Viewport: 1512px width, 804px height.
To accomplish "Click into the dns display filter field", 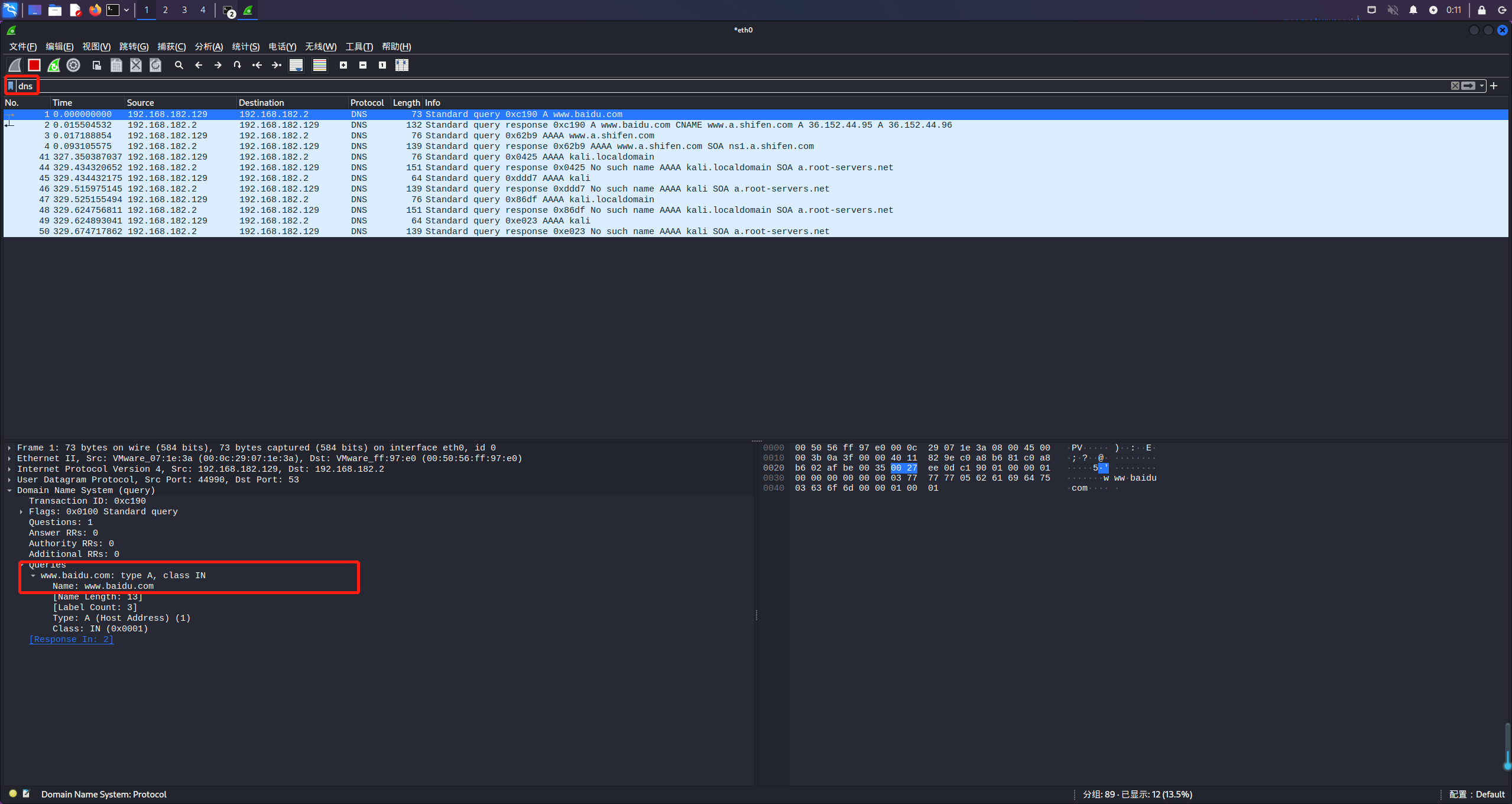I will tap(732, 86).
